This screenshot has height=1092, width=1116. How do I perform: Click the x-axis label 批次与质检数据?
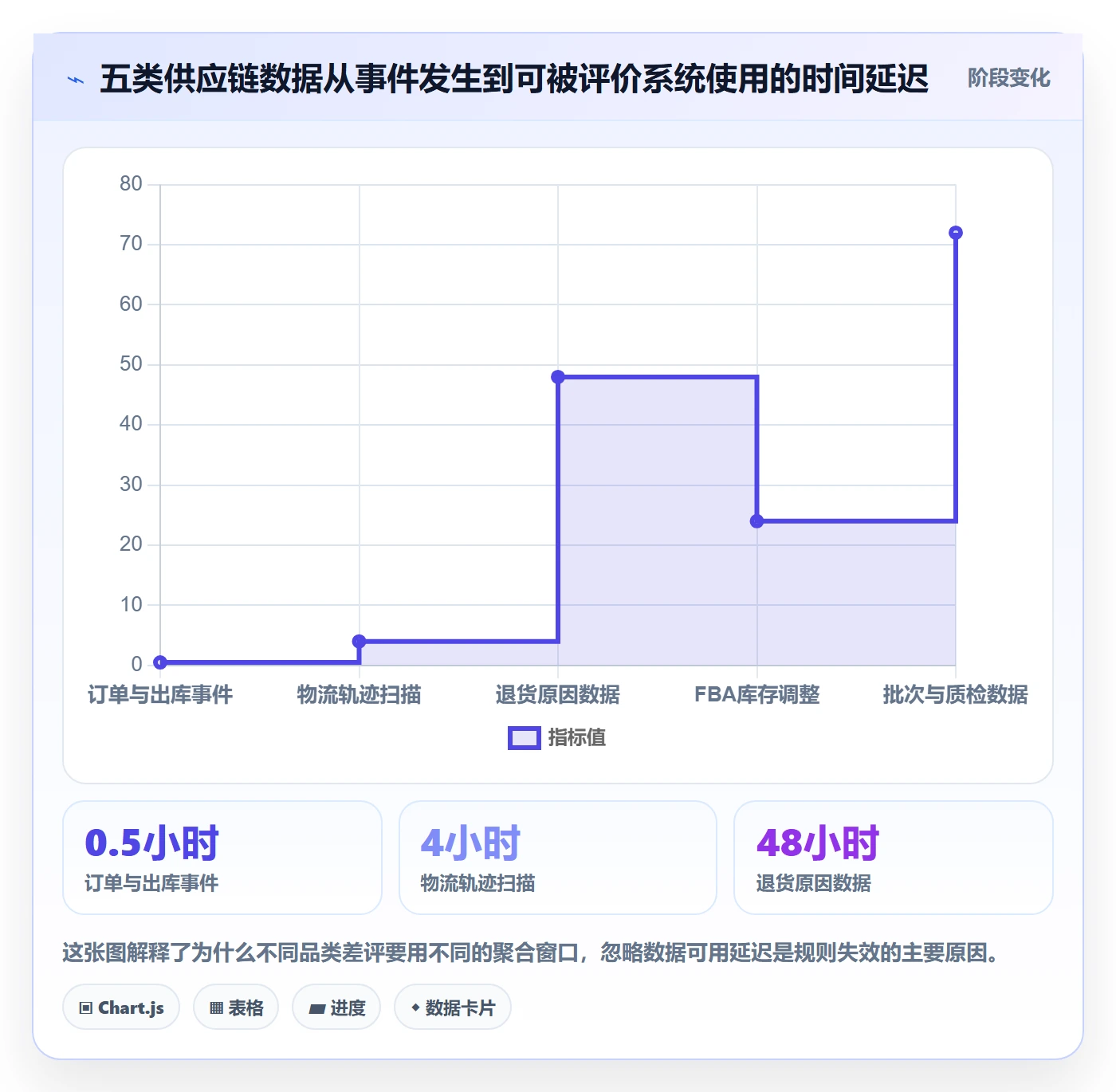(x=956, y=695)
